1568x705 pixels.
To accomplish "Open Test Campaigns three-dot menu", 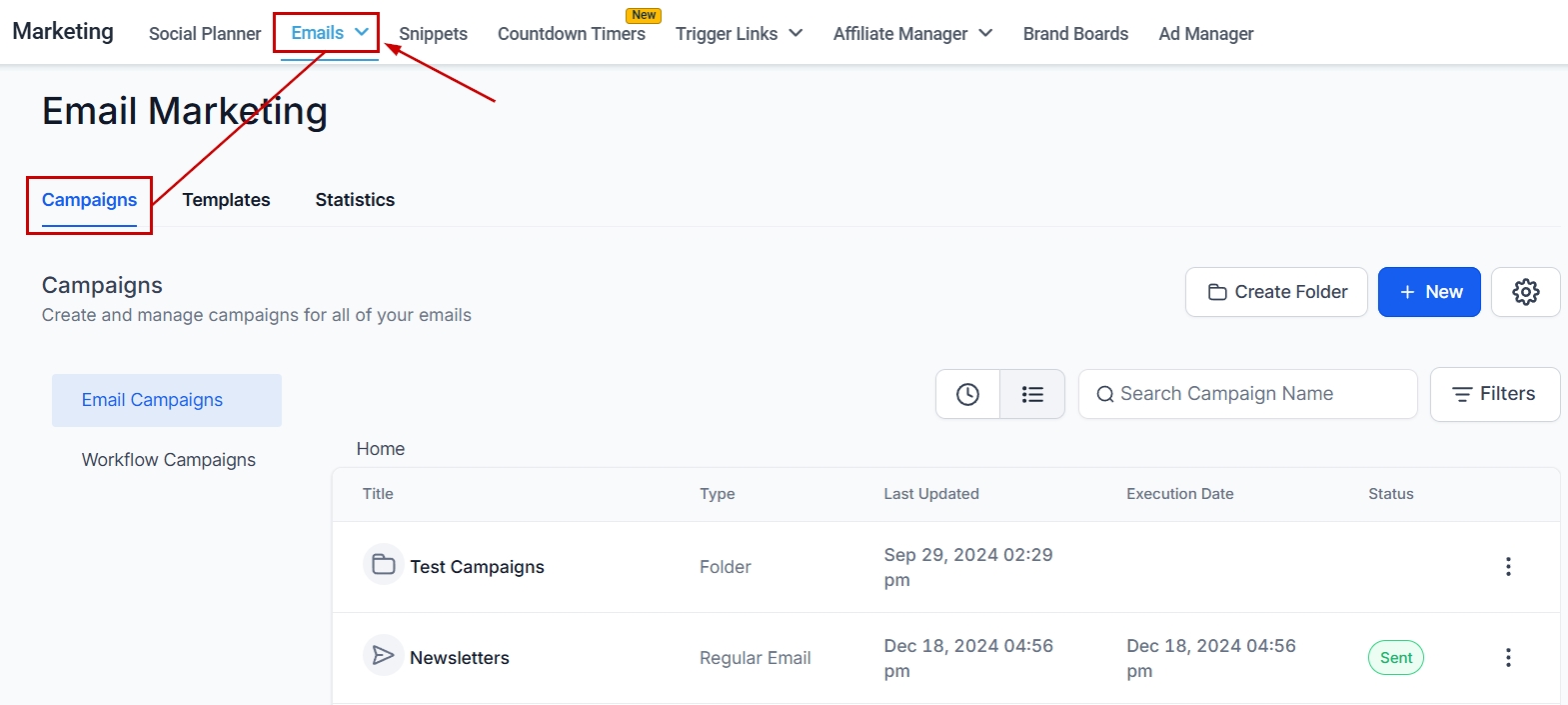I will (x=1508, y=567).
